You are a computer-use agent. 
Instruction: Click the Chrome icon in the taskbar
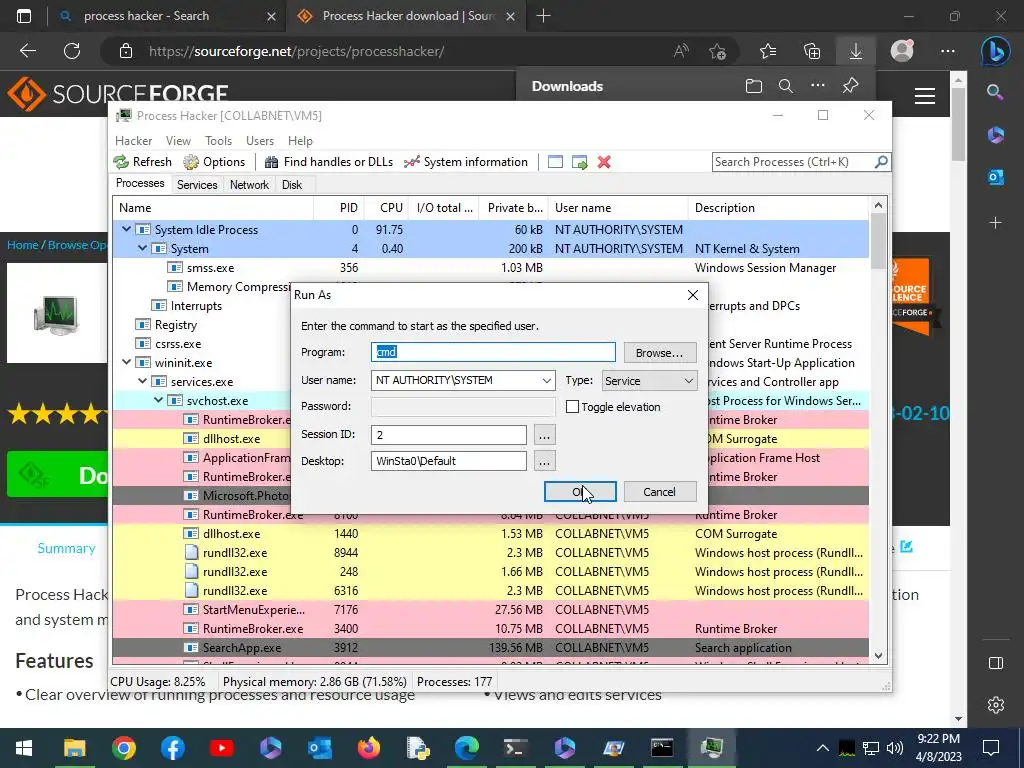coord(123,748)
